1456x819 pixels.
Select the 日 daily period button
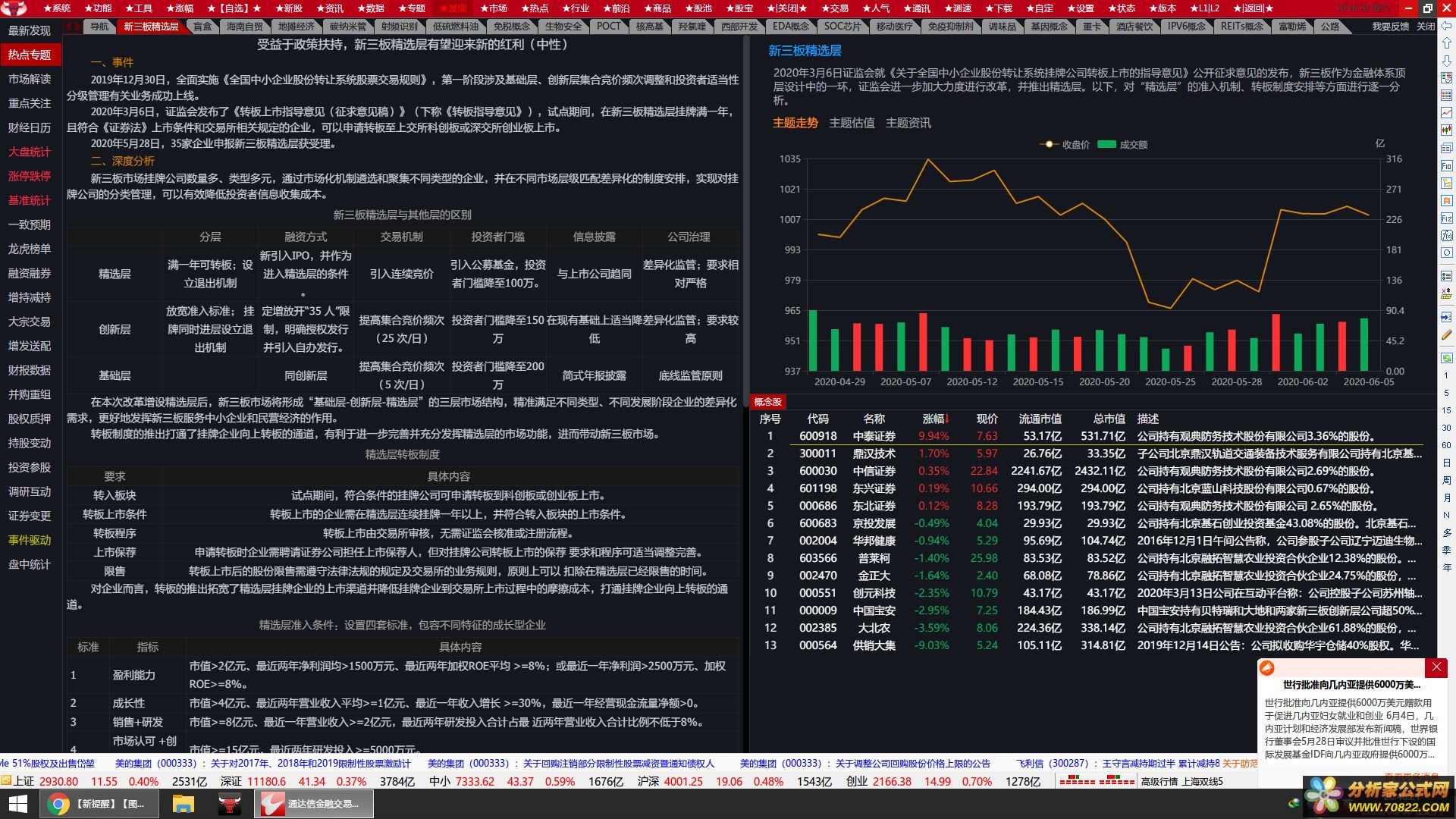pyautogui.click(x=1446, y=463)
